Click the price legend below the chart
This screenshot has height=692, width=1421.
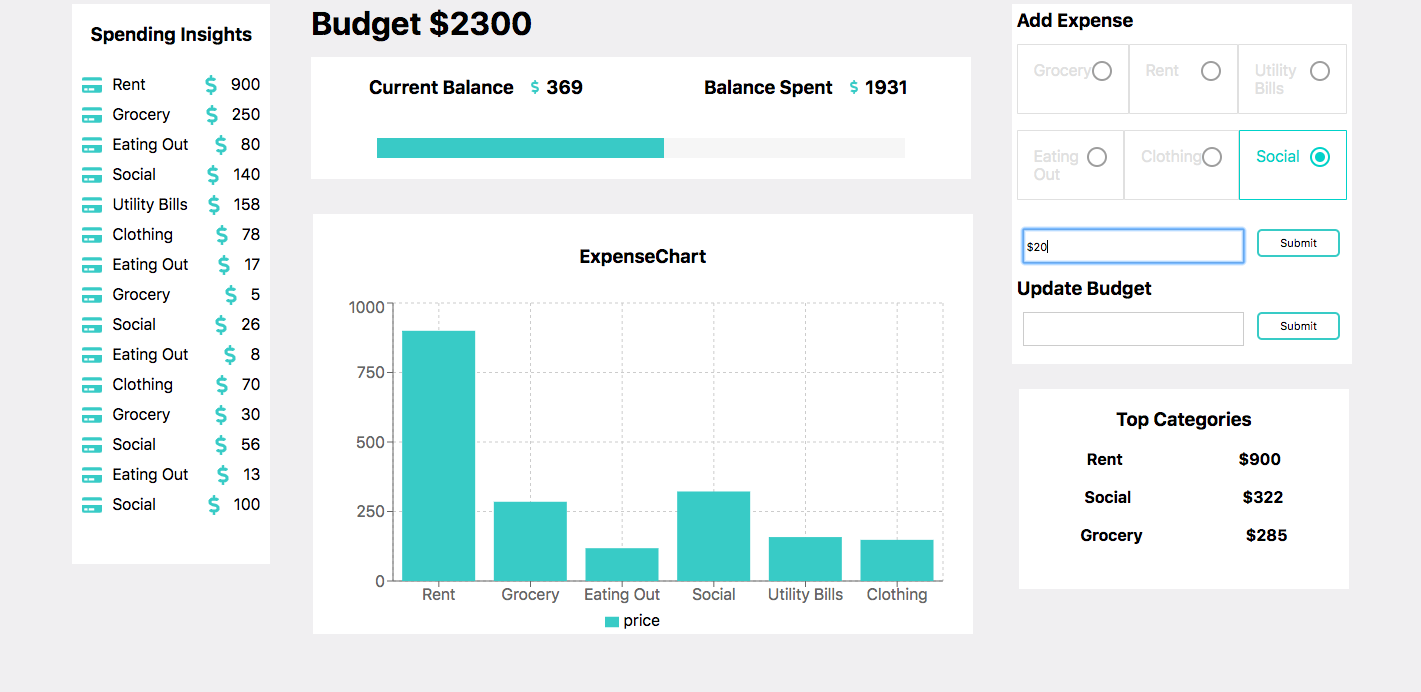[x=632, y=620]
